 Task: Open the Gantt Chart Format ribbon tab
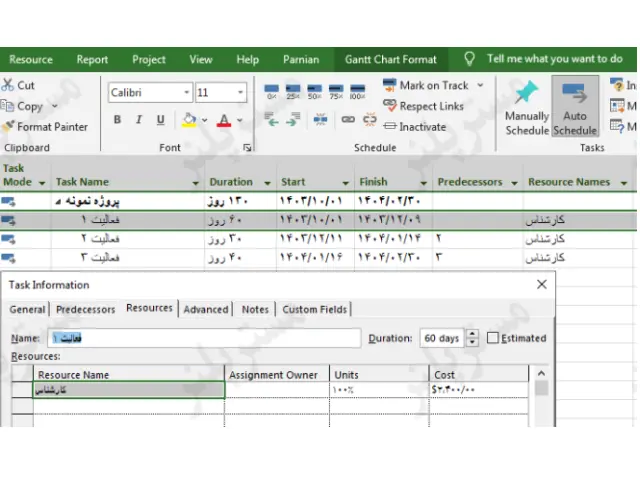(x=390, y=59)
